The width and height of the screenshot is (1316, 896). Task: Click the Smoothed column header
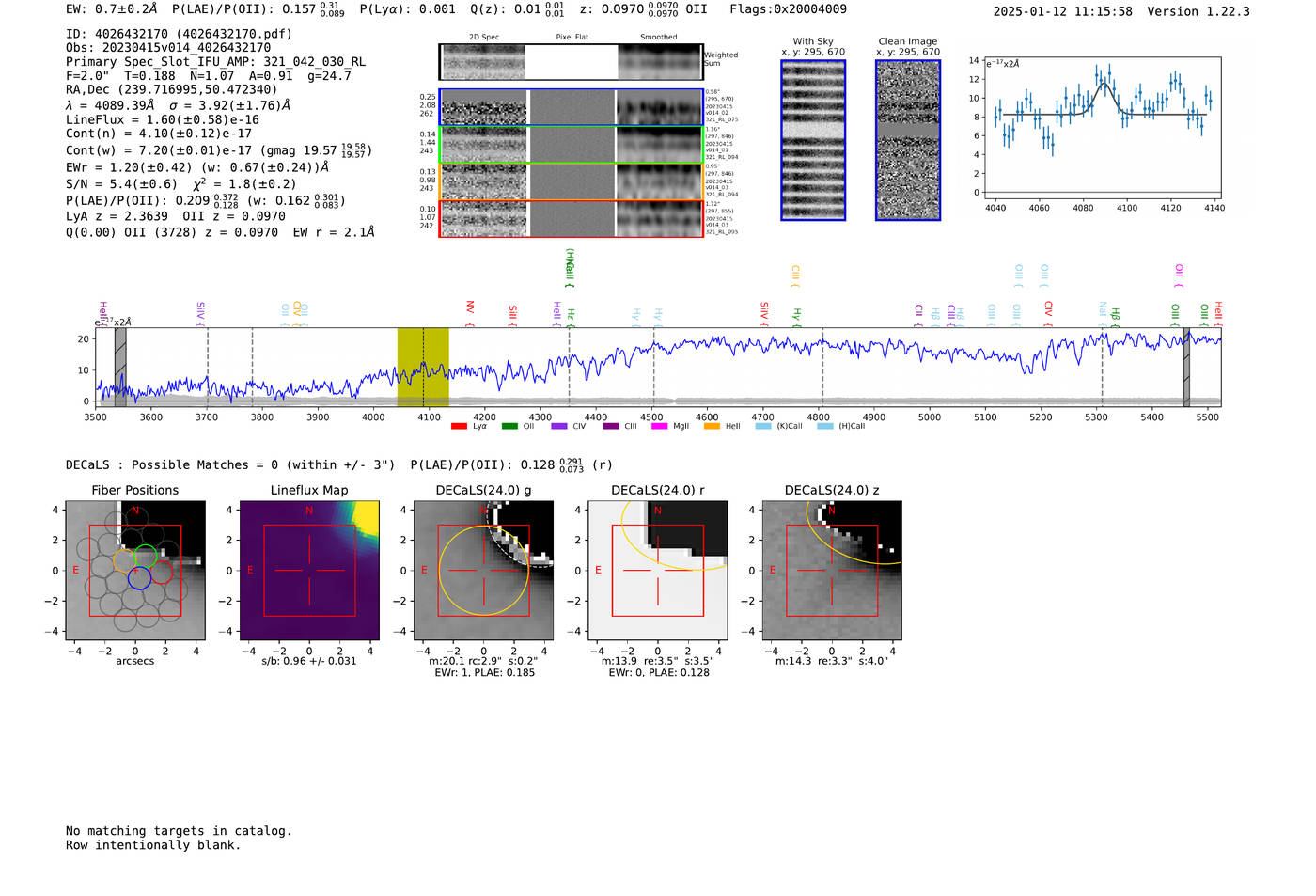coord(659,38)
